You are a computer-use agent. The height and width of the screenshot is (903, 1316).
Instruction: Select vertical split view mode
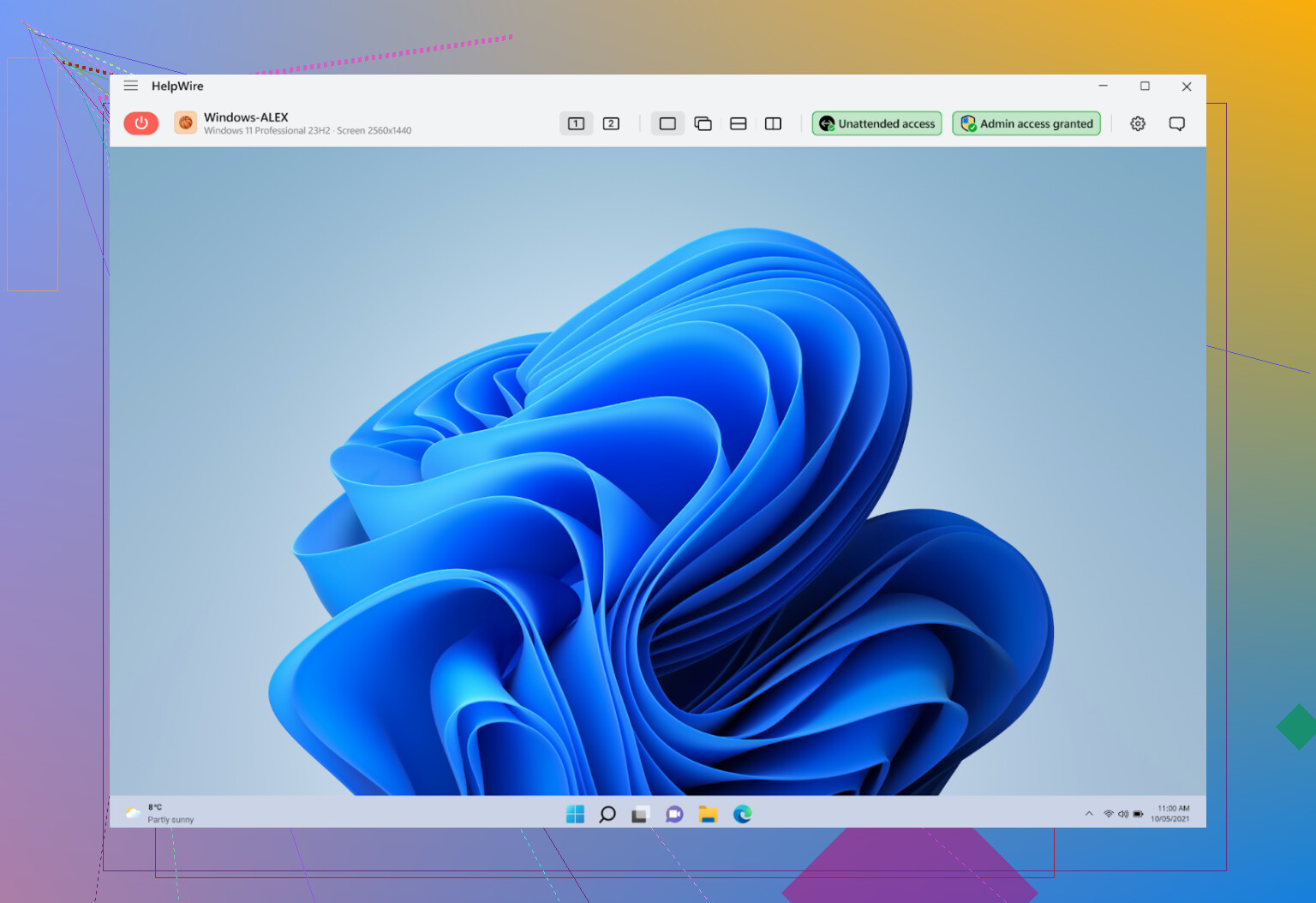coord(773,123)
